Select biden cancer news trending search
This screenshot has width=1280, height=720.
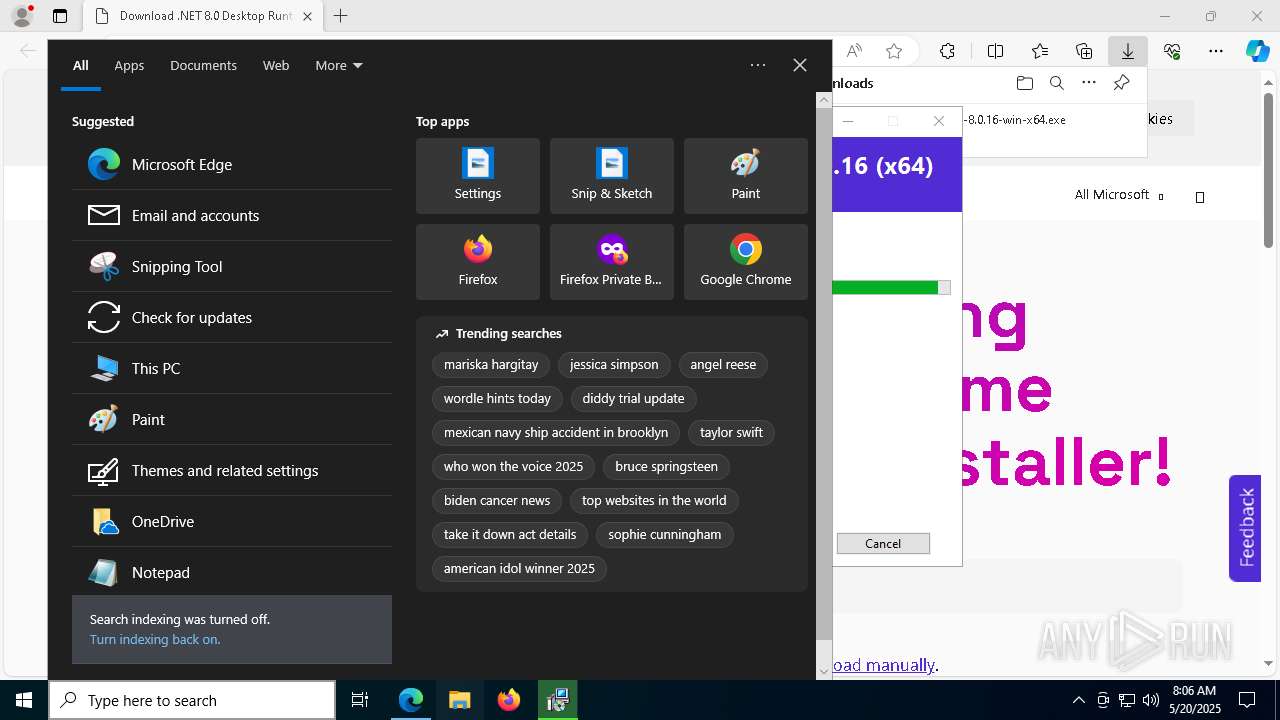click(497, 501)
